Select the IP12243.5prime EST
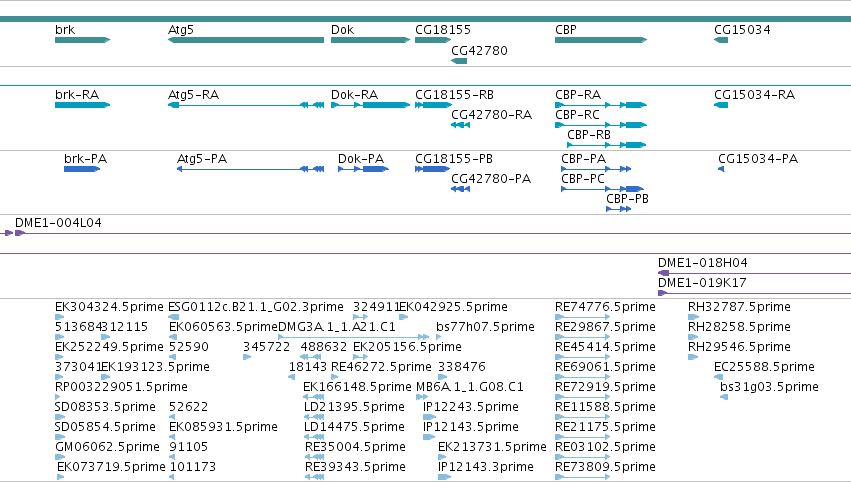 pos(430,417)
